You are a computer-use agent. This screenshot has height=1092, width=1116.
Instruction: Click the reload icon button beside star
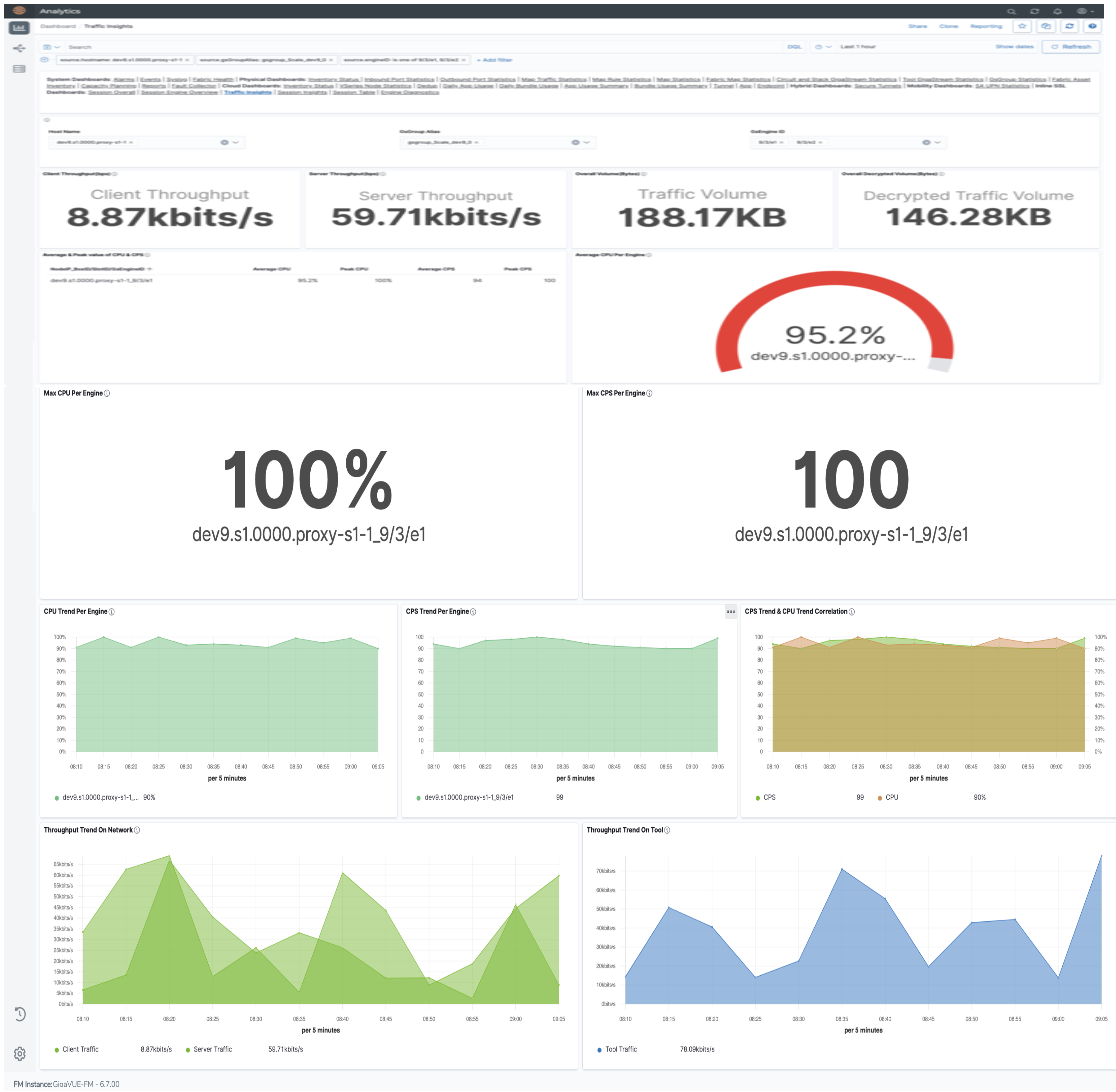click(x=1069, y=26)
